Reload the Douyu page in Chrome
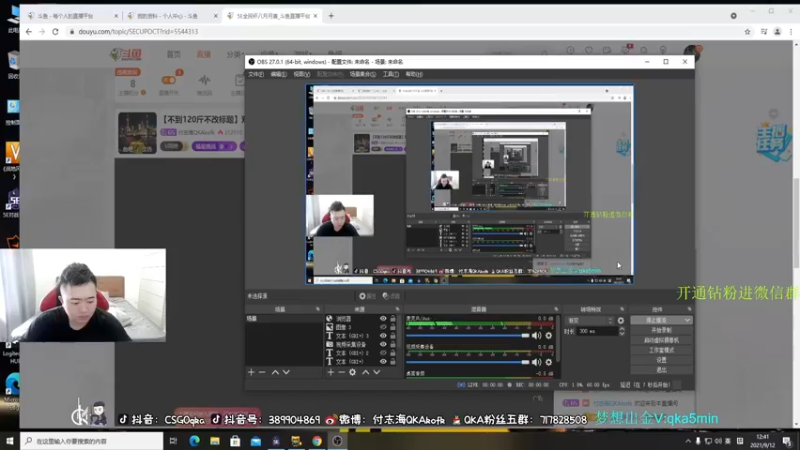 [x=55, y=32]
